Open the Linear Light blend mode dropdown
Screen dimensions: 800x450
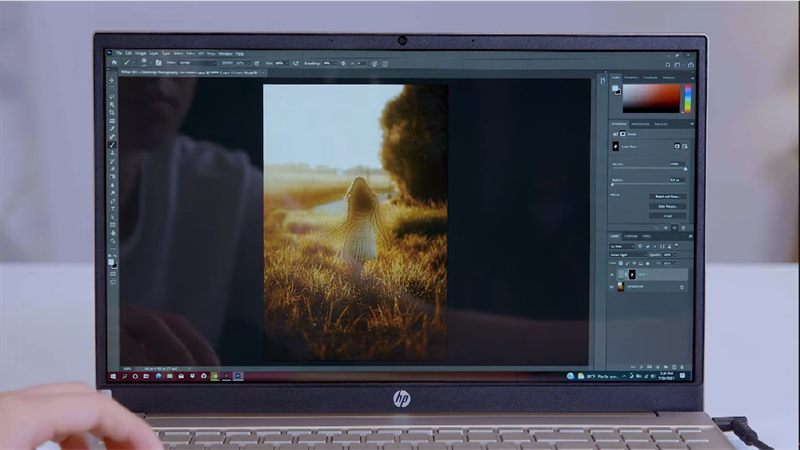click(x=628, y=255)
